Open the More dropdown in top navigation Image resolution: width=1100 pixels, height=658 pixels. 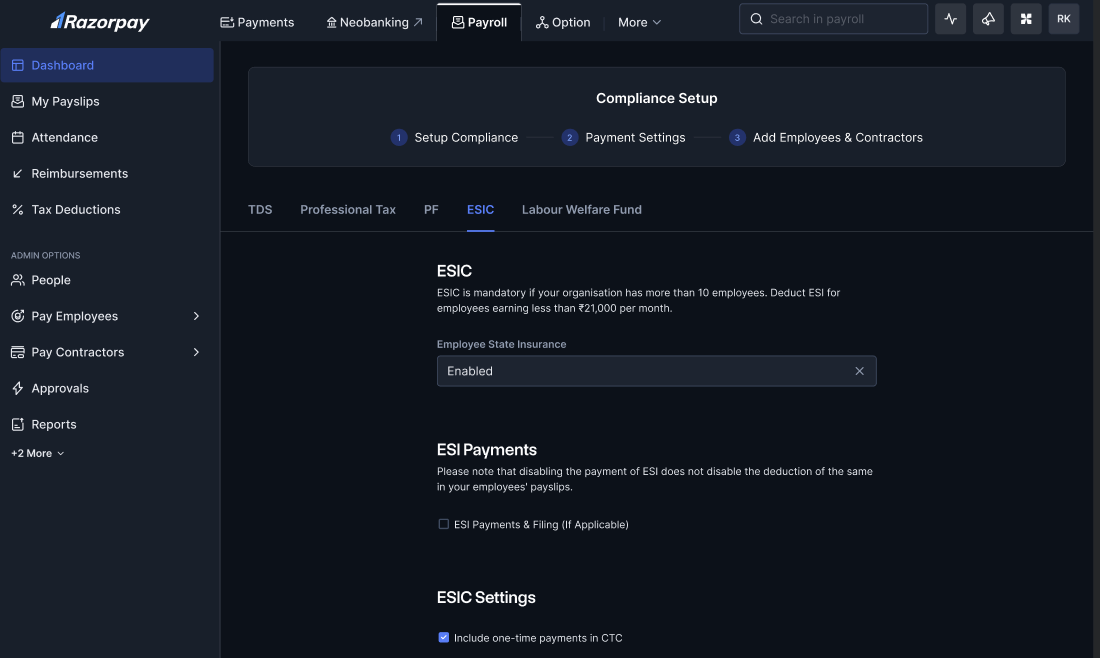pos(639,22)
